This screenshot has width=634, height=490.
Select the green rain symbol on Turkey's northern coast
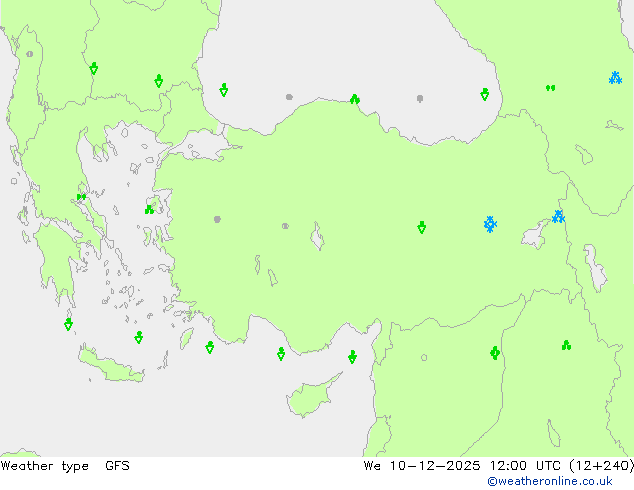click(x=355, y=99)
